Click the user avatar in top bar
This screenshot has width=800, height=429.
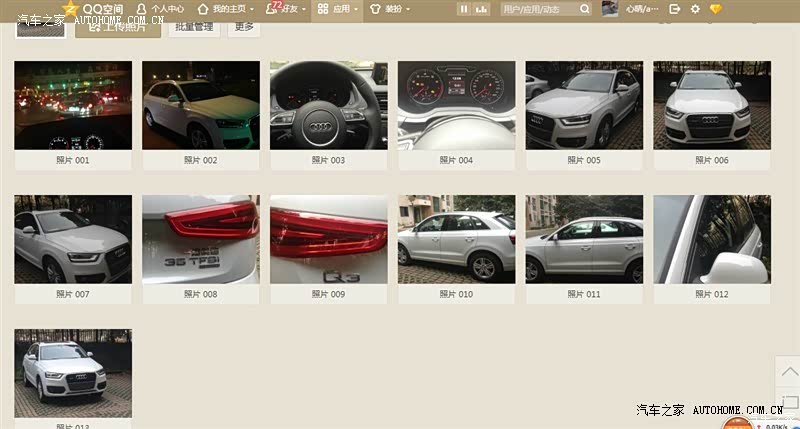[x=609, y=9]
